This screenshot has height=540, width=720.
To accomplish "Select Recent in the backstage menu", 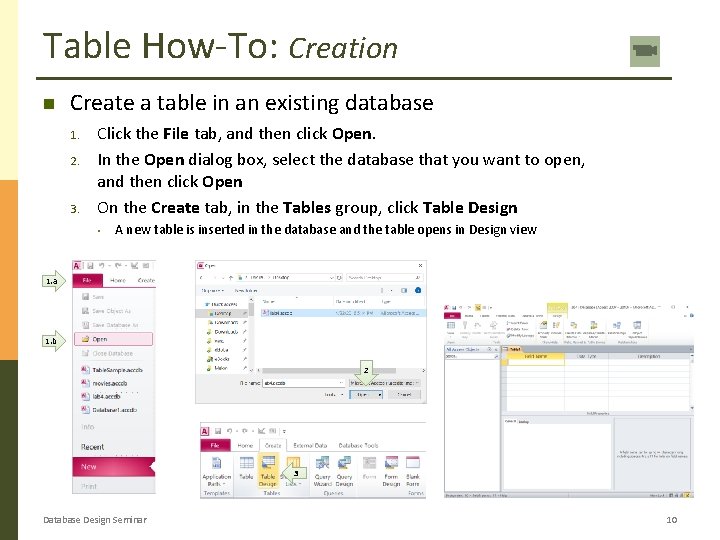I will point(92,447).
